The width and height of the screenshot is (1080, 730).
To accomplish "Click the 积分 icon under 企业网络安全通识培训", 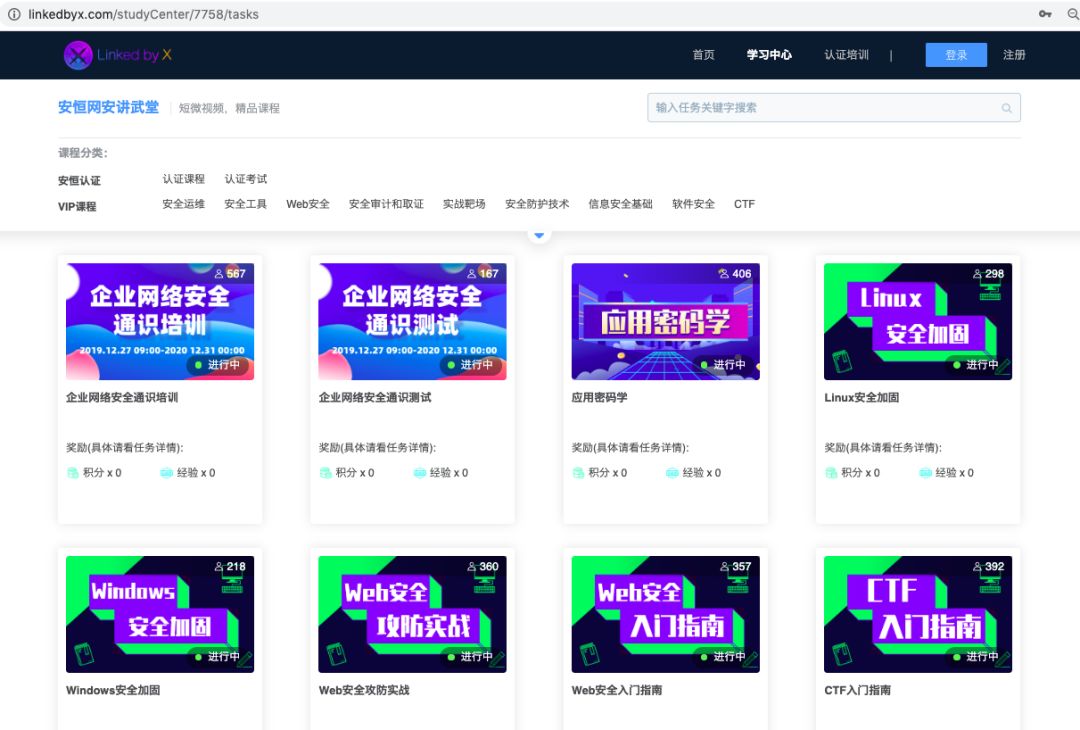I will [x=74, y=473].
